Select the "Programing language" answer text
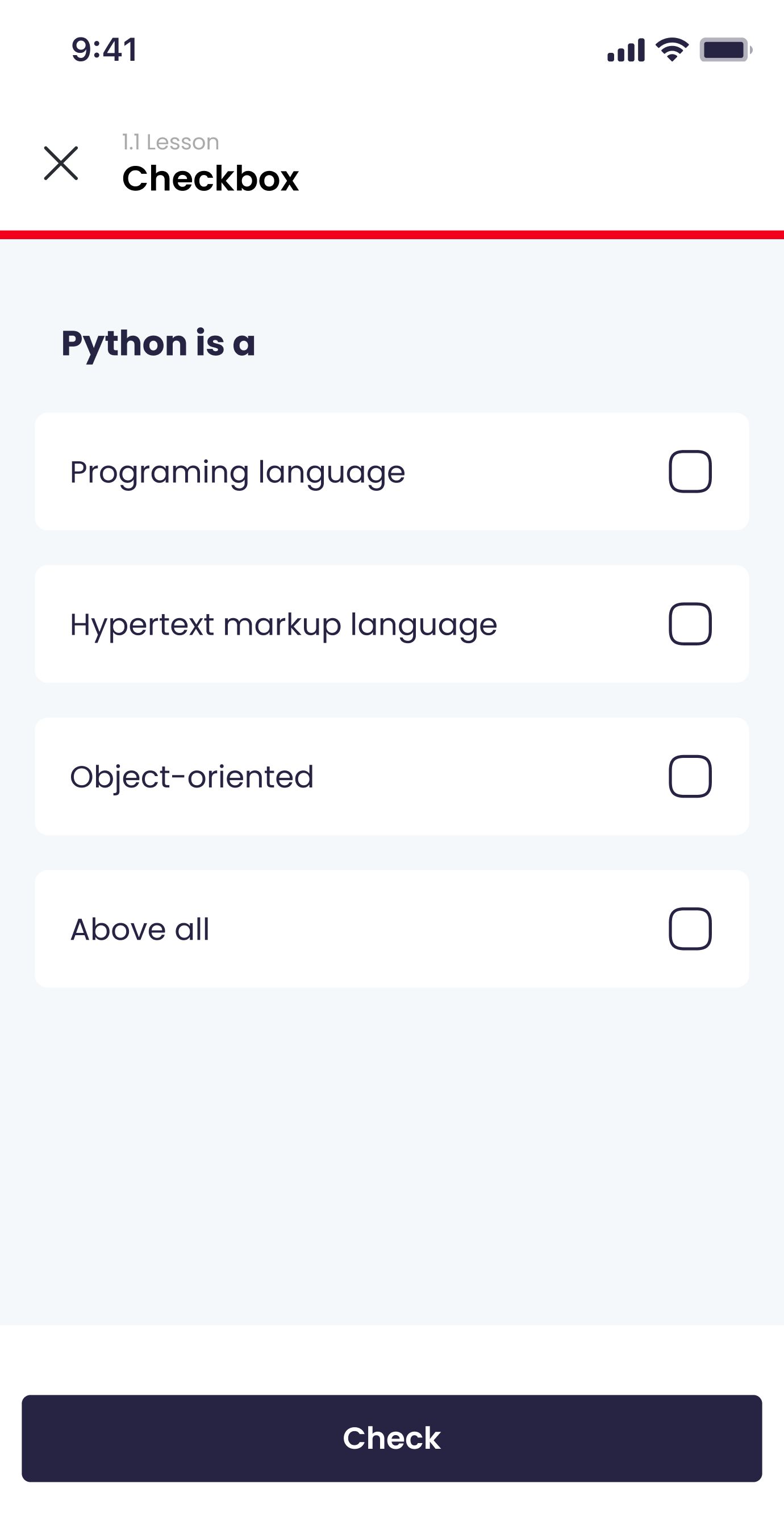Image resolution: width=784 pixels, height=1534 pixels. (237, 472)
